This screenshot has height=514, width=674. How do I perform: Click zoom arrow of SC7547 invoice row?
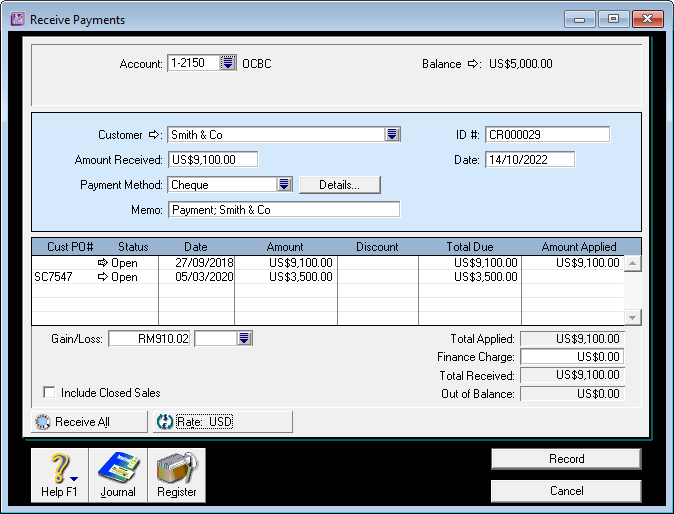102,277
